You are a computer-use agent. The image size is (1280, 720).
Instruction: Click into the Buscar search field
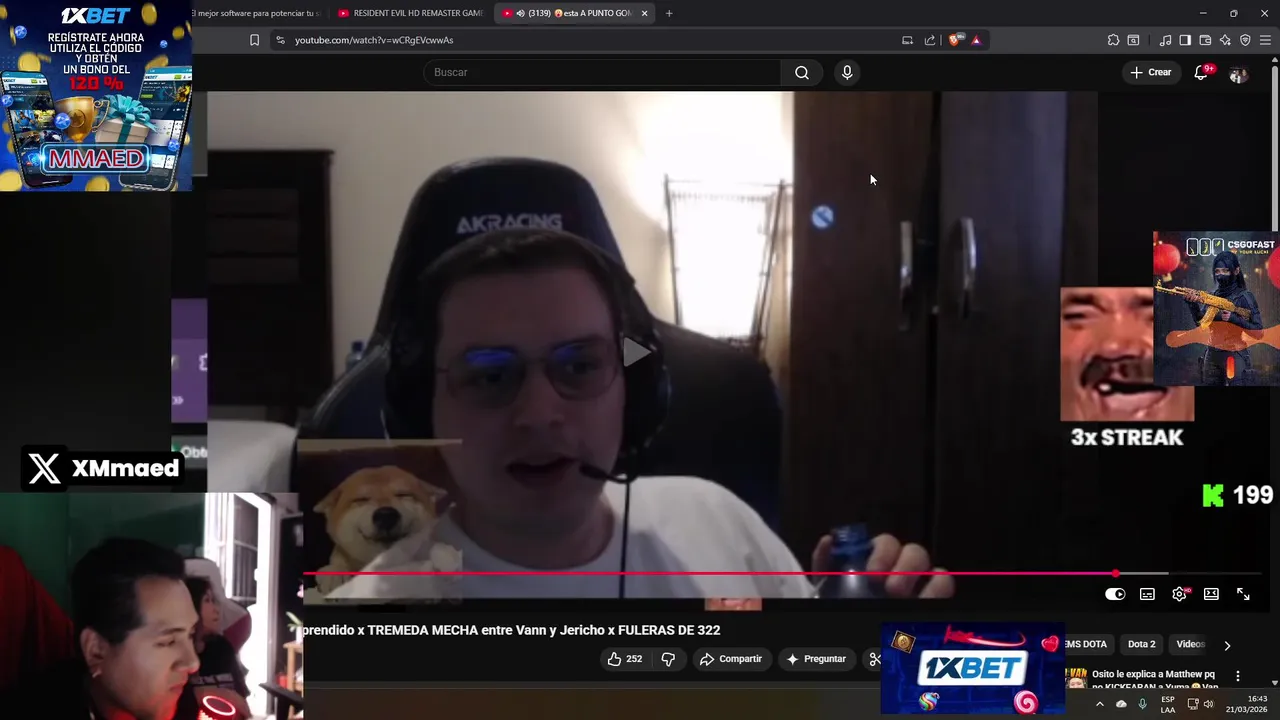pyautogui.click(x=602, y=72)
